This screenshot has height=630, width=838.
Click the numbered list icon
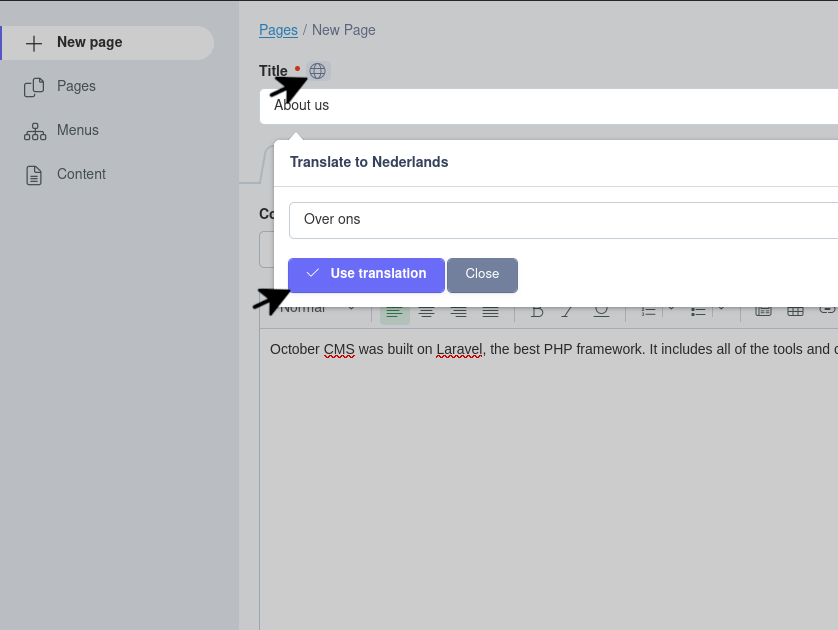tap(648, 312)
